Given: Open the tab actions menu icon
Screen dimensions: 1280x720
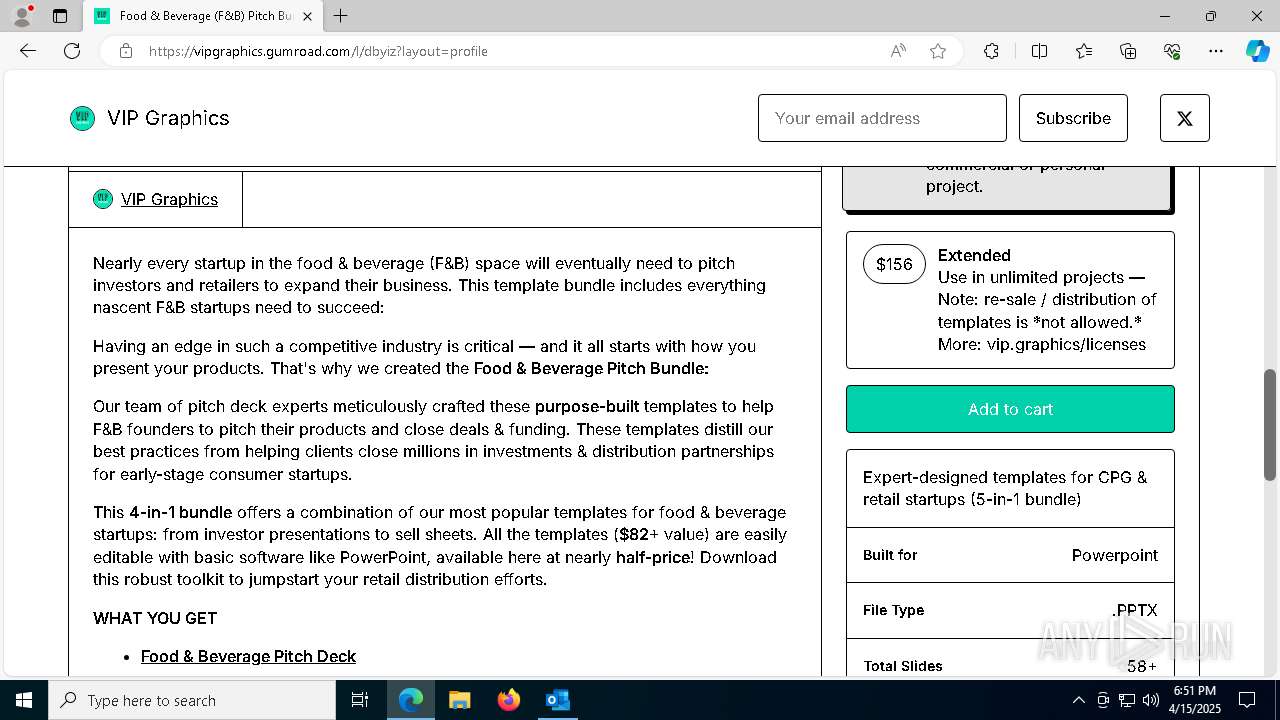Looking at the screenshot, I should (x=60, y=16).
